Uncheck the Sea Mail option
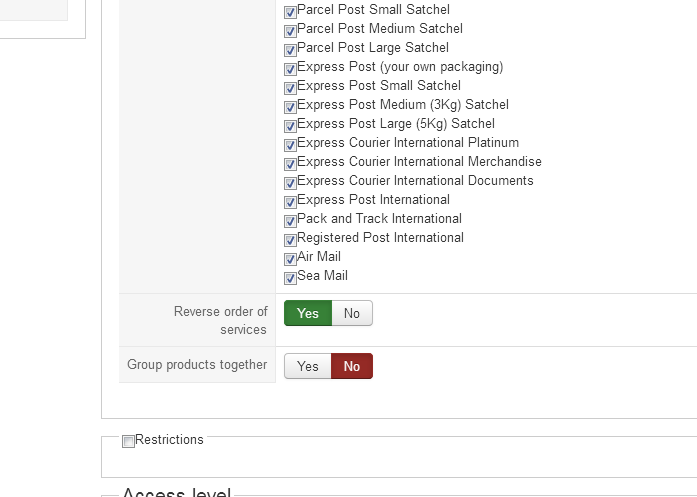This screenshot has width=697, height=497. (x=290, y=278)
